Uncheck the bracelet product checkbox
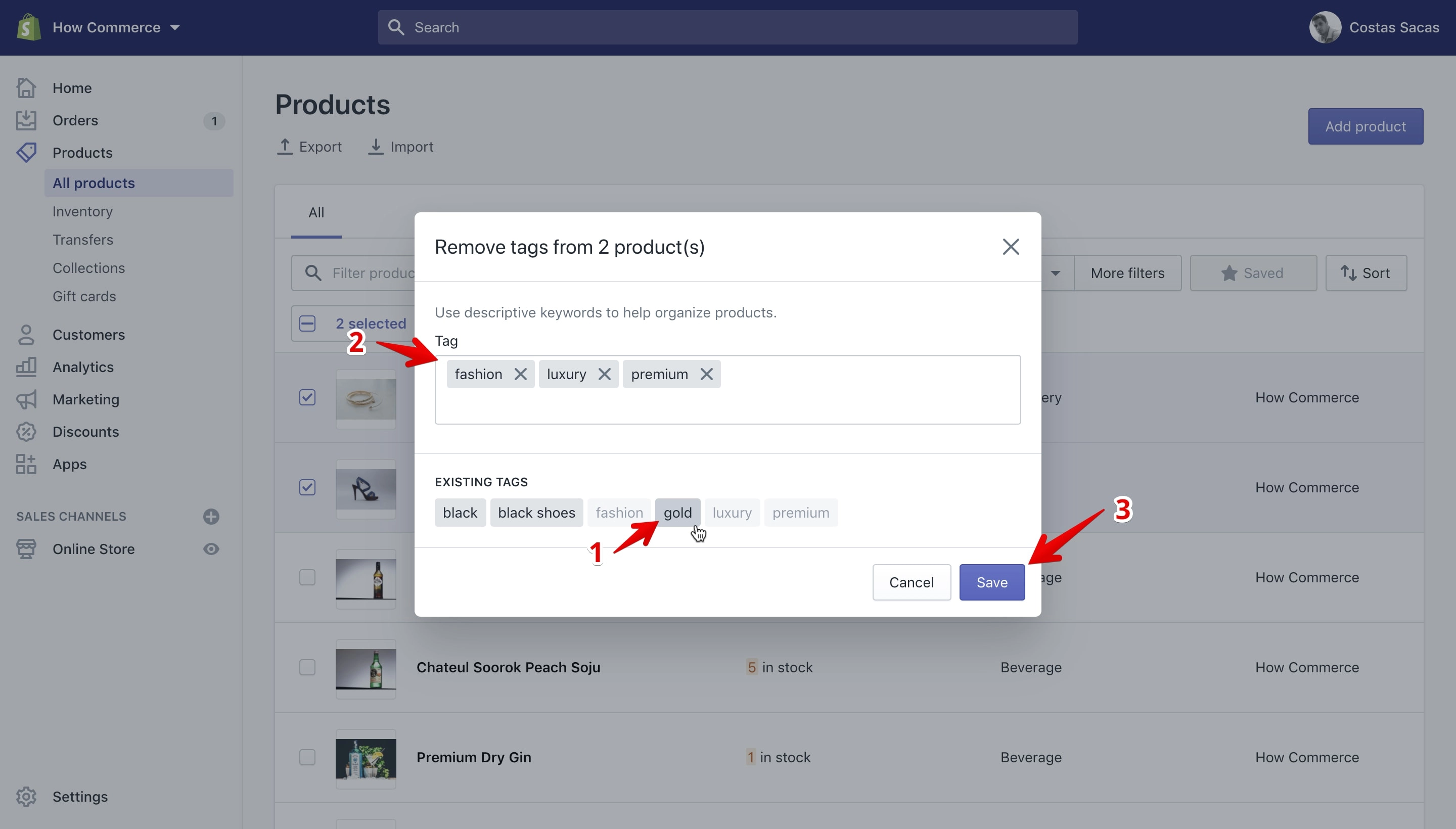The width and height of the screenshot is (1456, 829). (x=307, y=397)
